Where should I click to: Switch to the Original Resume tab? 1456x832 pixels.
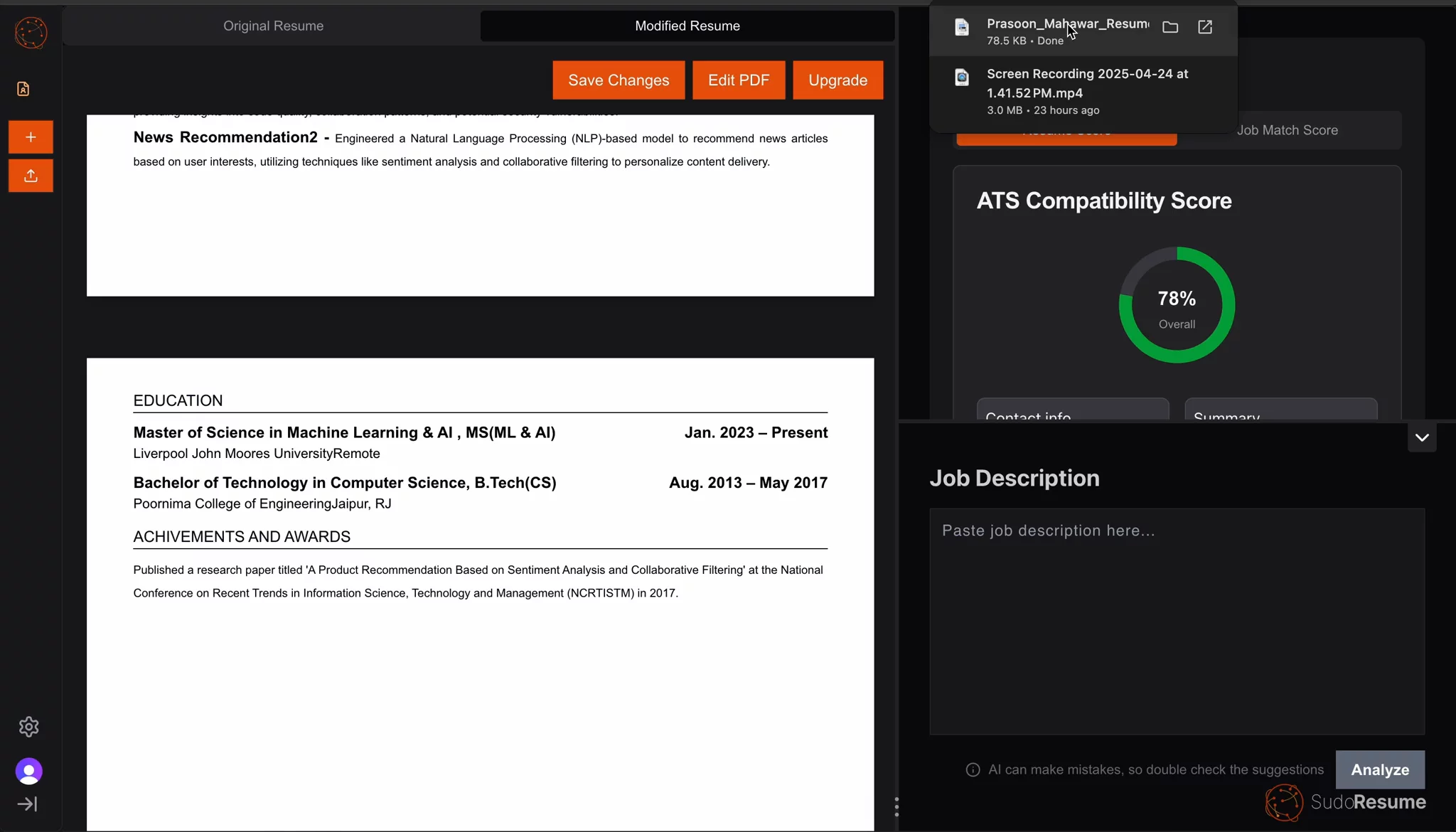pyautogui.click(x=273, y=26)
